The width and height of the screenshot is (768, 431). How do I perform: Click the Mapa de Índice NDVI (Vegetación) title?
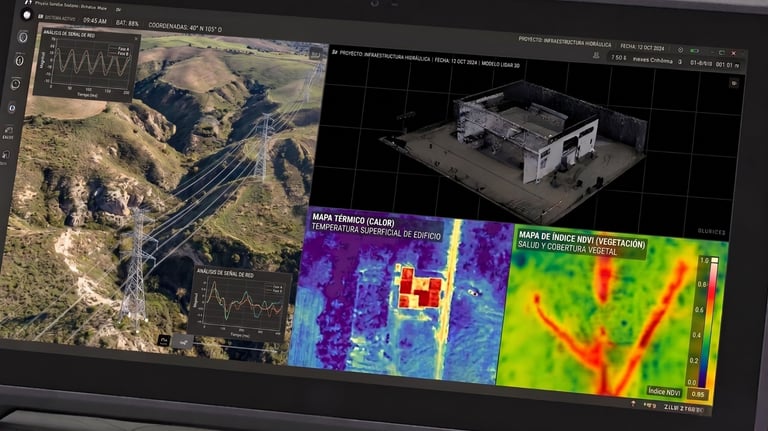tap(582, 239)
